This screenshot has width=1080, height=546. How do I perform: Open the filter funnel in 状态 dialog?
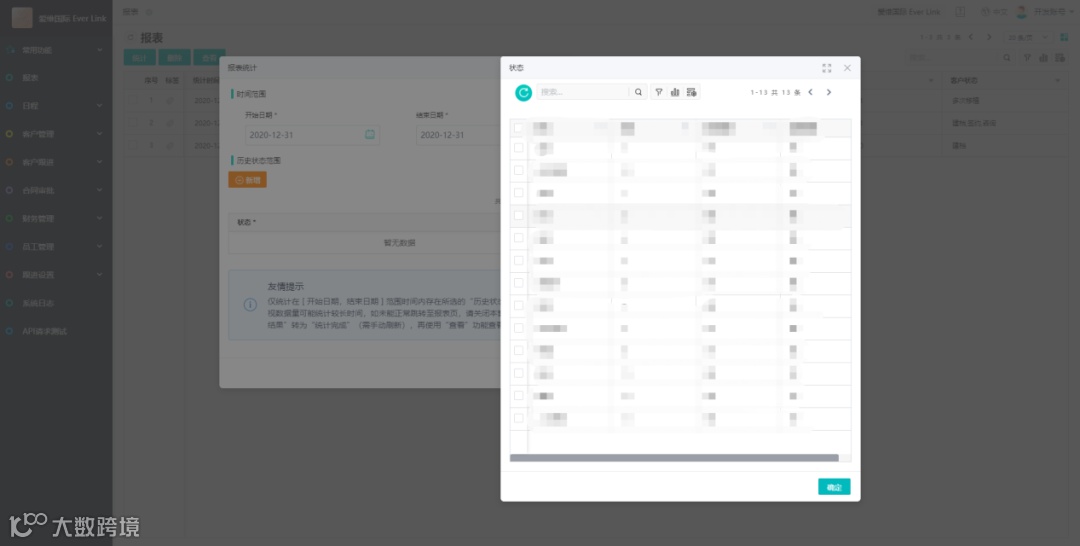(x=658, y=92)
